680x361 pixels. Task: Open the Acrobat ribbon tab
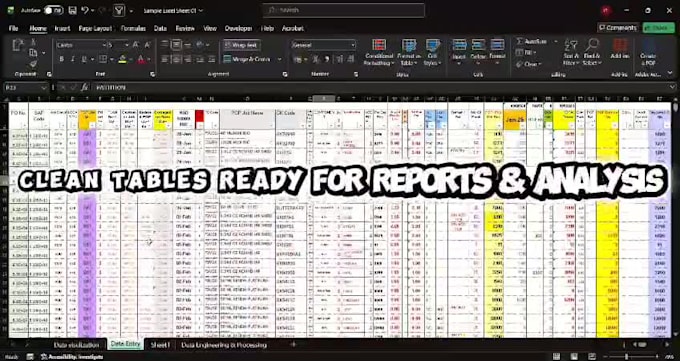293,28
